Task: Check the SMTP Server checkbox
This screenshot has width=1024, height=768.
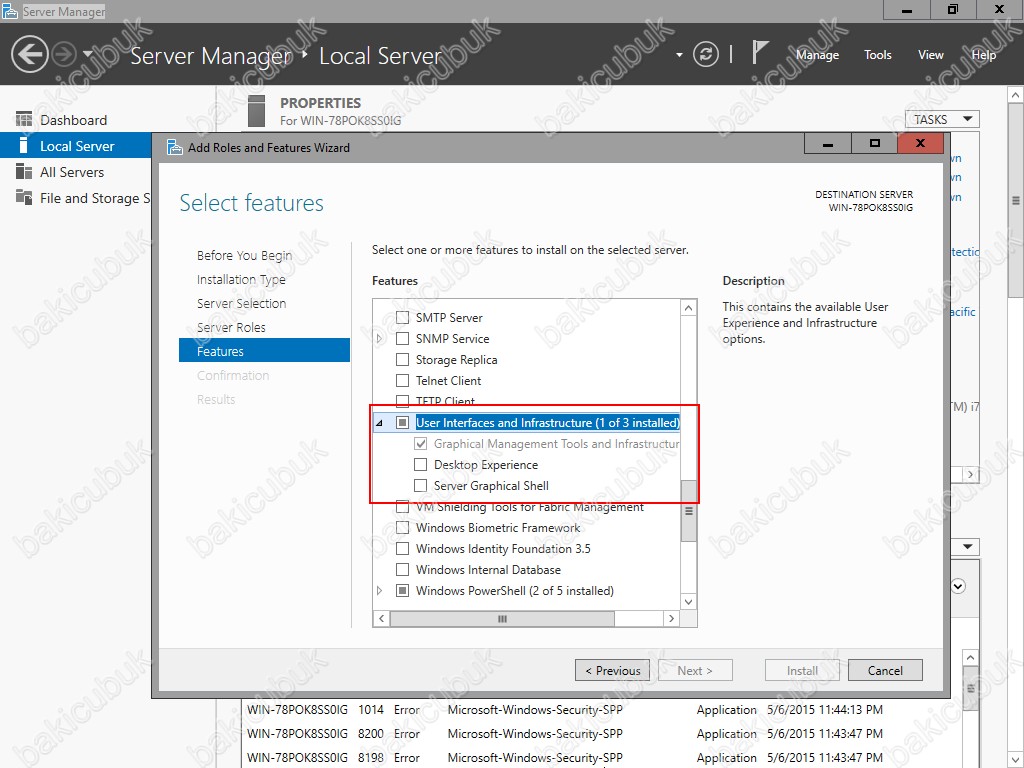Action: 403,317
